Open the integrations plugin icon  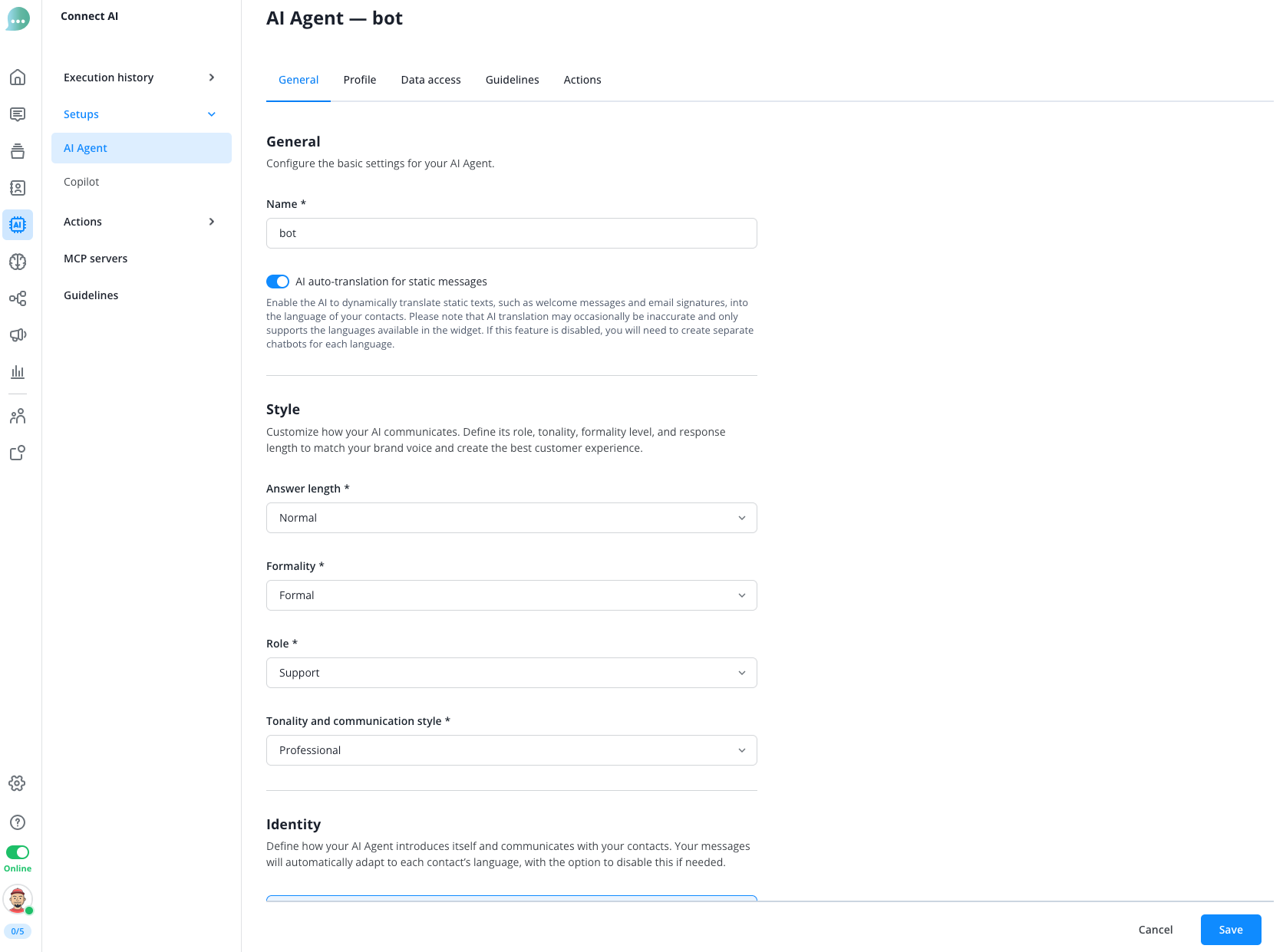[x=18, y=453]
